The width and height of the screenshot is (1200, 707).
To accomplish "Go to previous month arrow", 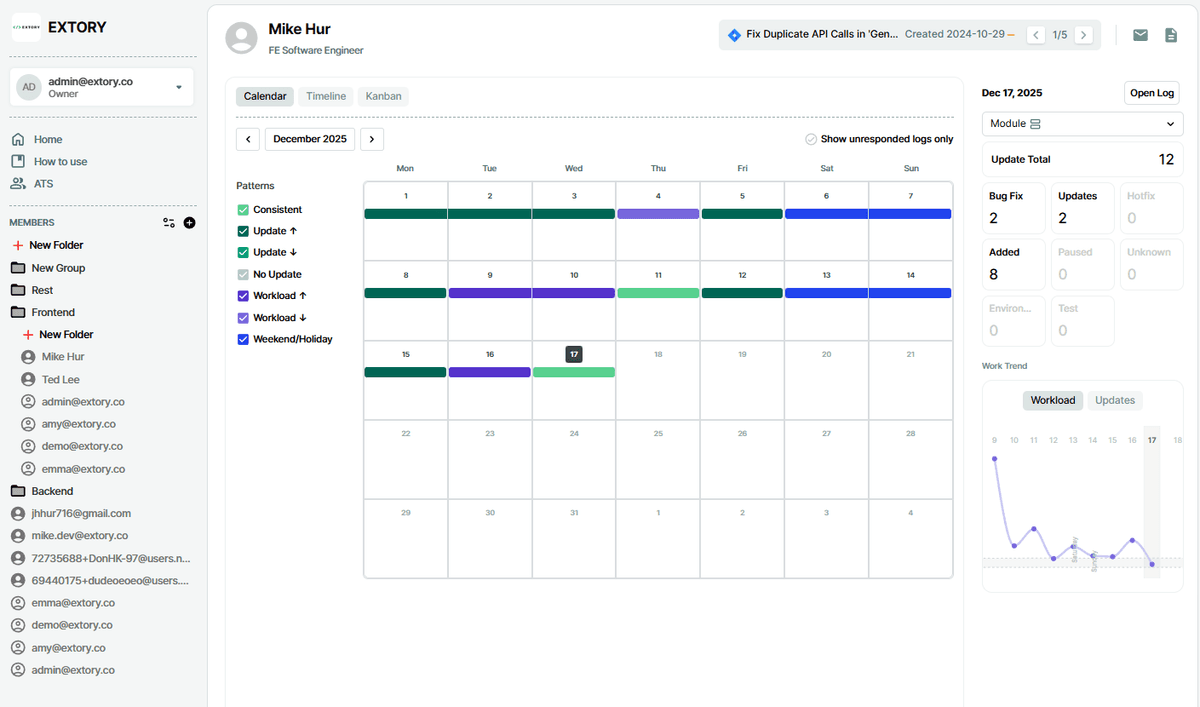I will [x=248, y=139].
